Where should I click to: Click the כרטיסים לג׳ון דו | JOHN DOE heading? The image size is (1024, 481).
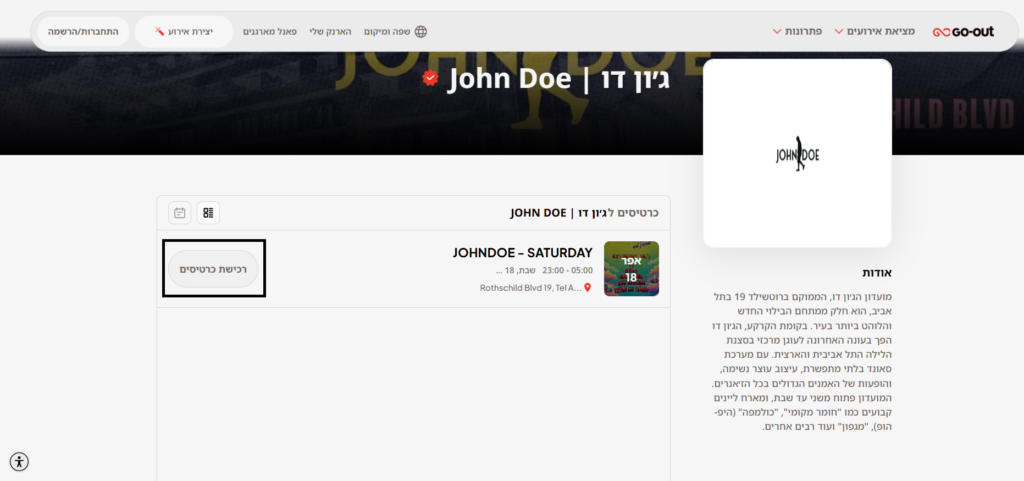[584, 213]
